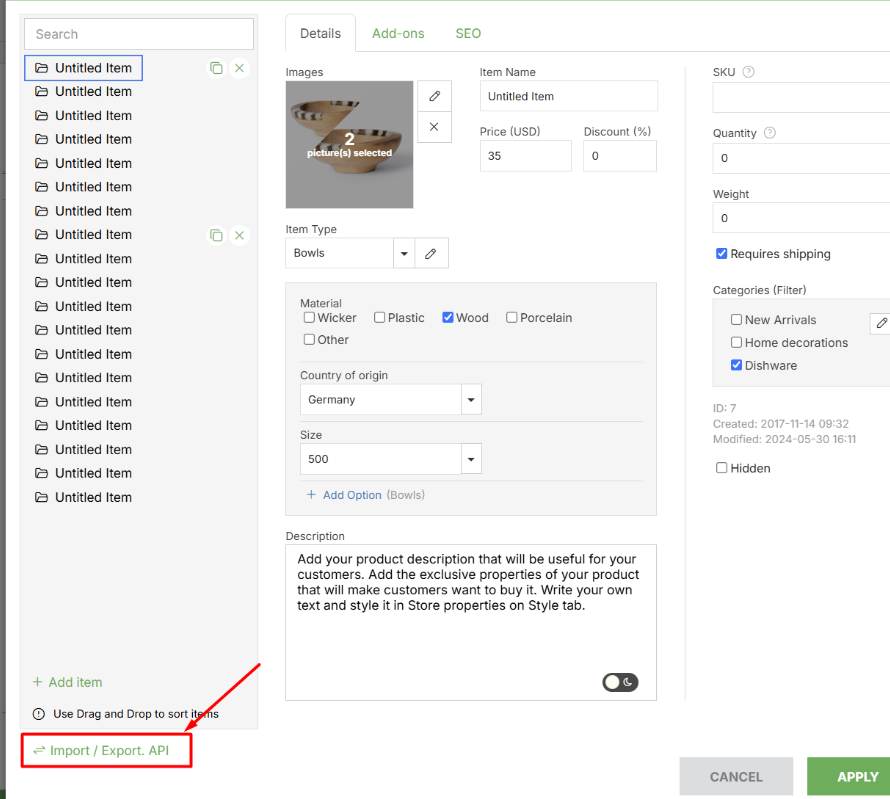The image size is (890, 799).
Task: Click the Price (USD) field
Action: [526, 156]
